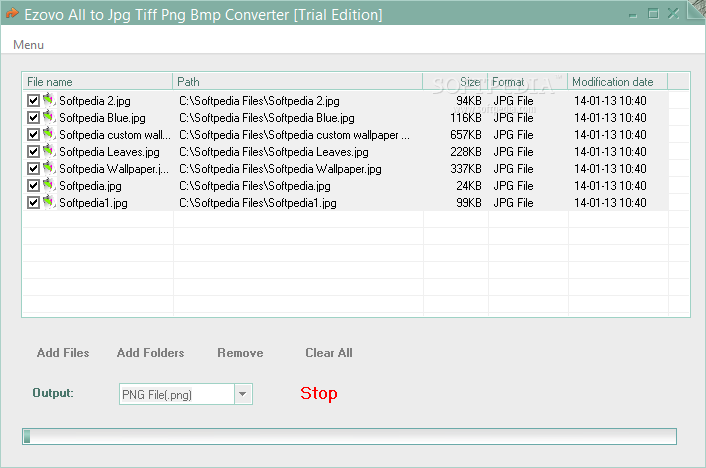Uncheck the Softpedia 2.jpg checkbox
This screenshot has width=706, height=468.
(x=33, y=100)
